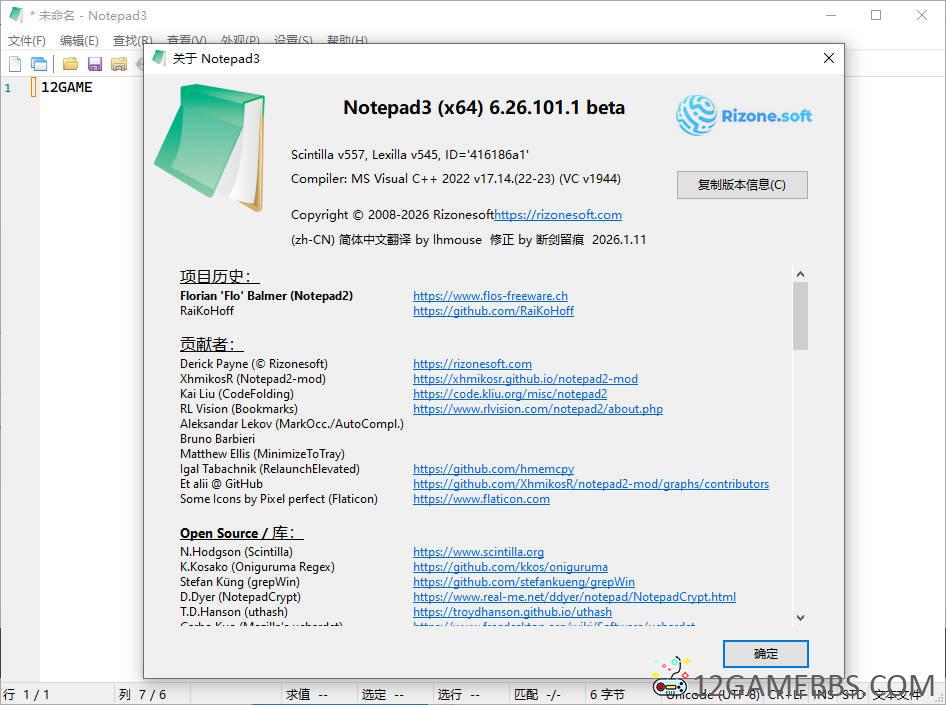Click the Scintilla v557 version line

pos(410,154)
